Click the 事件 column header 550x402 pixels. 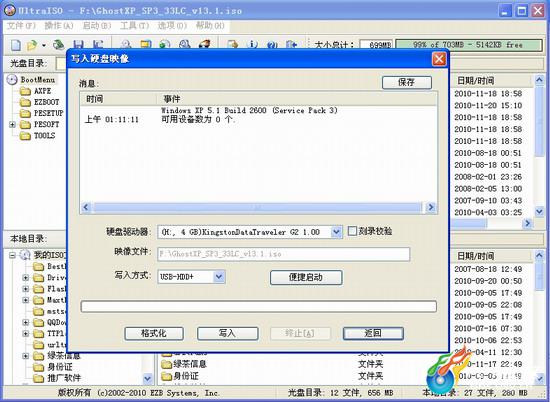pyautogui.click(x=297, y=99)
